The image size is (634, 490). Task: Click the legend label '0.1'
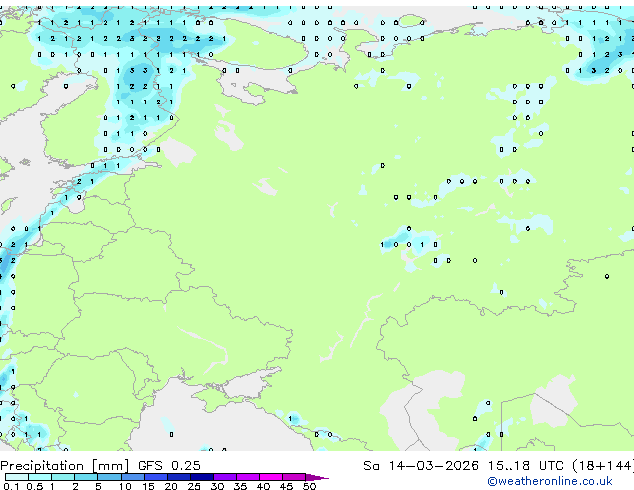(11, 486)
